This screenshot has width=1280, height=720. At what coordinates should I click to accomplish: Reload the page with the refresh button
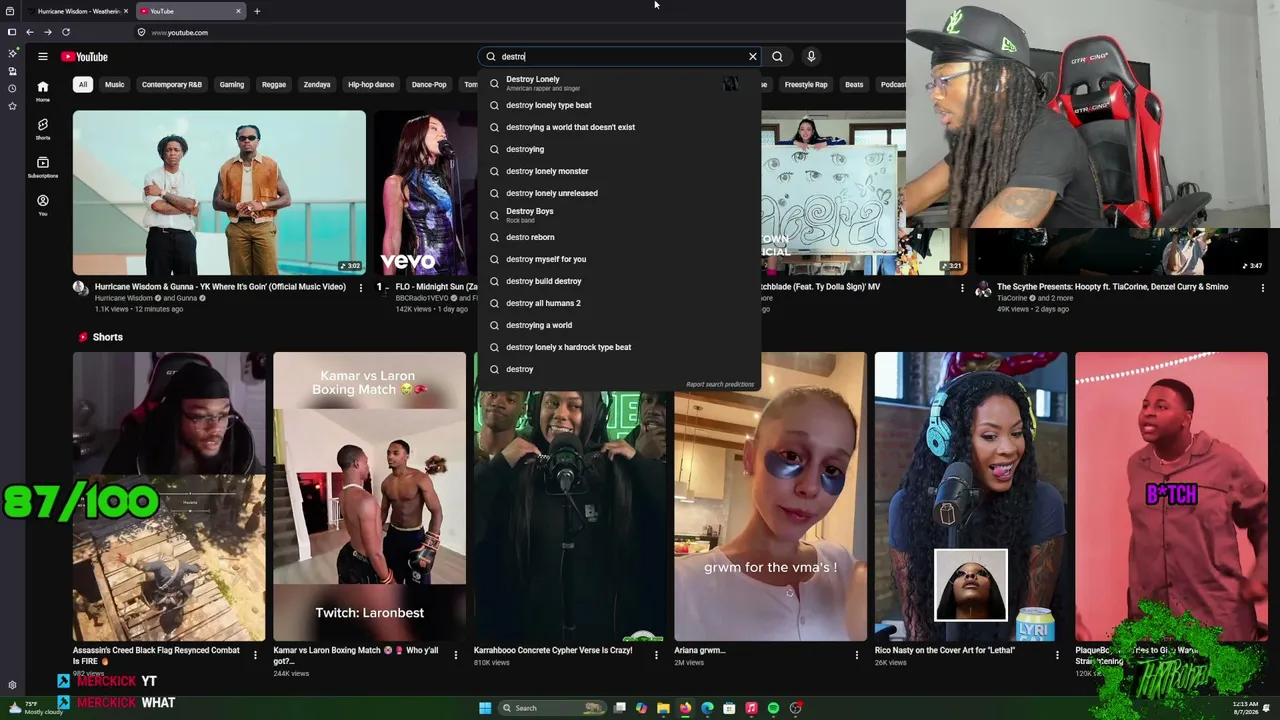(x=66, y=32)
